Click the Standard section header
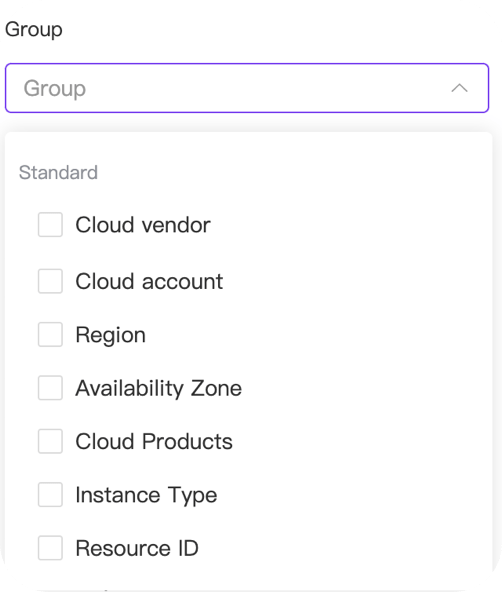 point(58,173)
